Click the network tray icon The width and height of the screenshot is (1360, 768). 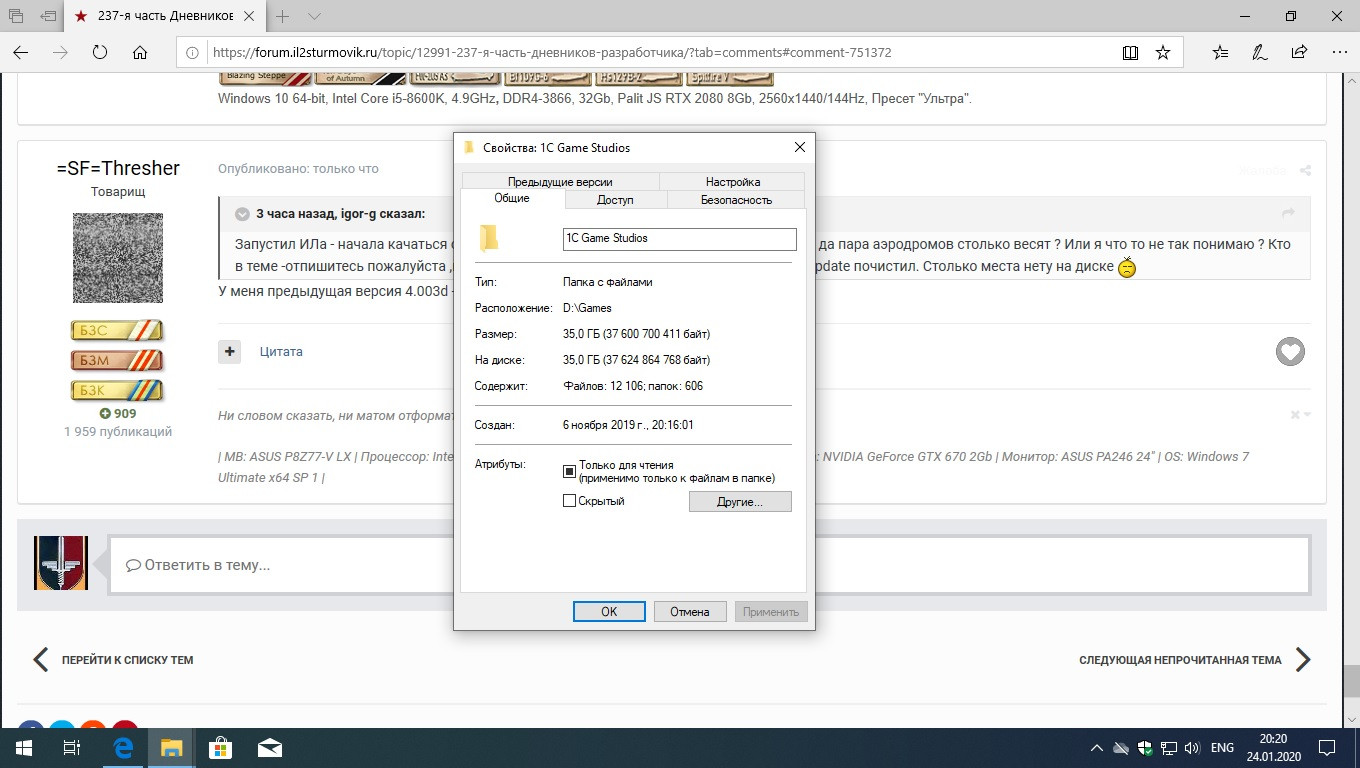click(x=1167, y=748)
